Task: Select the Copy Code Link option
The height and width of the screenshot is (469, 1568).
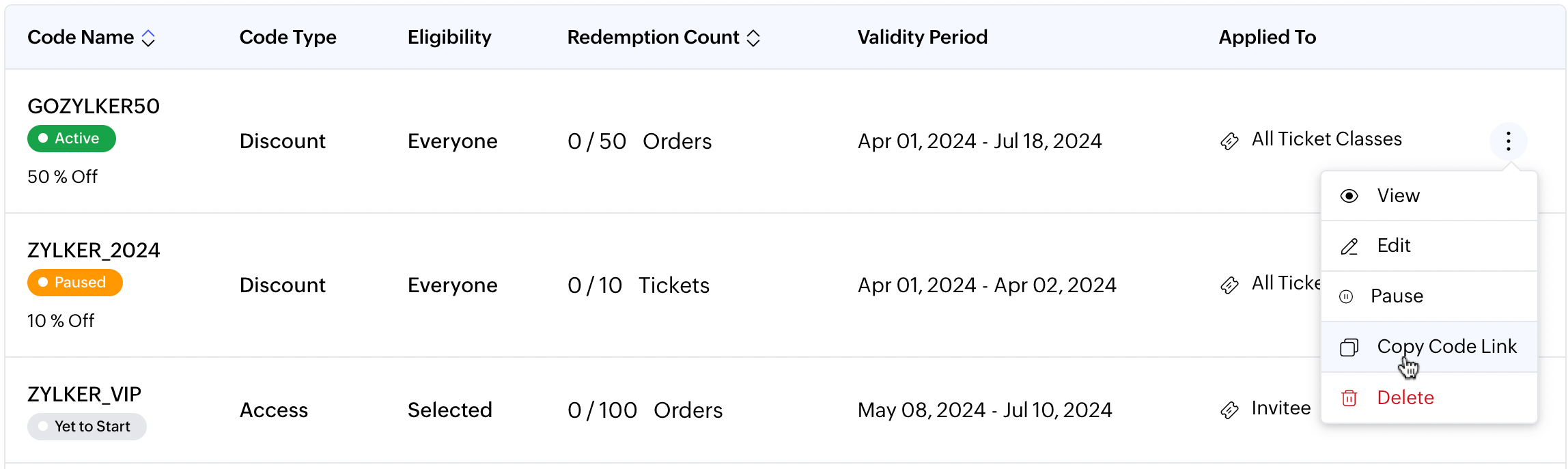Action: click(1446, 347)
